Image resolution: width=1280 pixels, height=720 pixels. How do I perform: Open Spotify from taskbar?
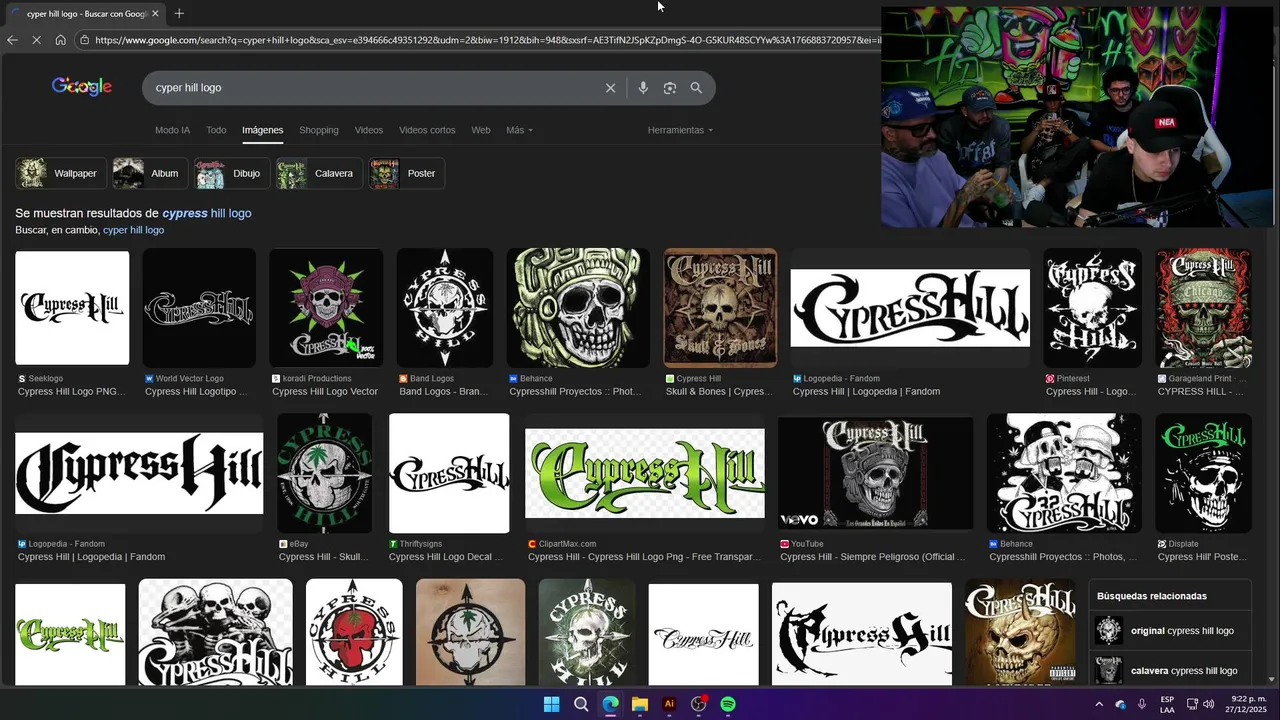[728, 704]
